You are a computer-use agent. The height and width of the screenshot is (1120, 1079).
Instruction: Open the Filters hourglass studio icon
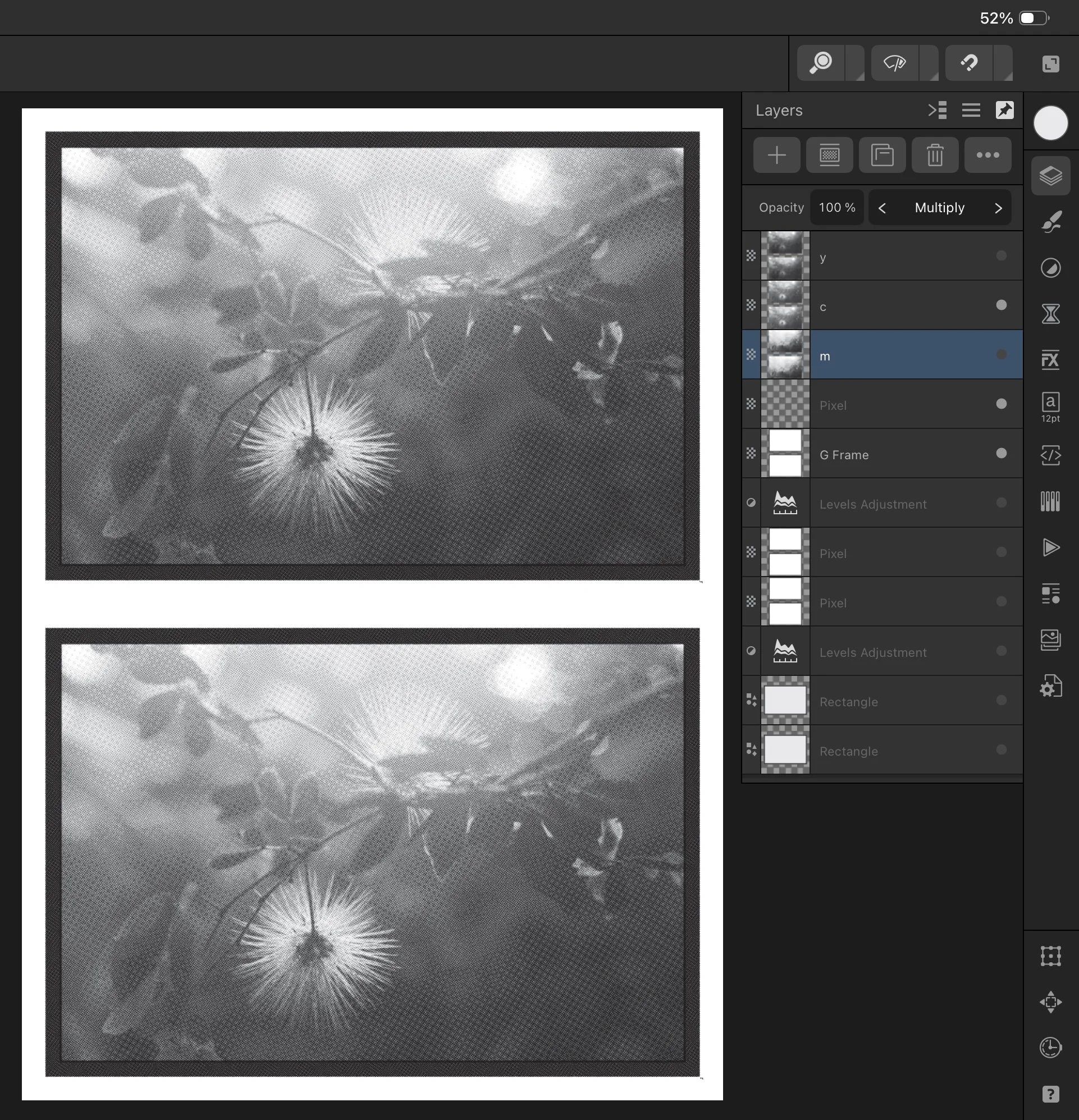click(x=1050, y=314)
